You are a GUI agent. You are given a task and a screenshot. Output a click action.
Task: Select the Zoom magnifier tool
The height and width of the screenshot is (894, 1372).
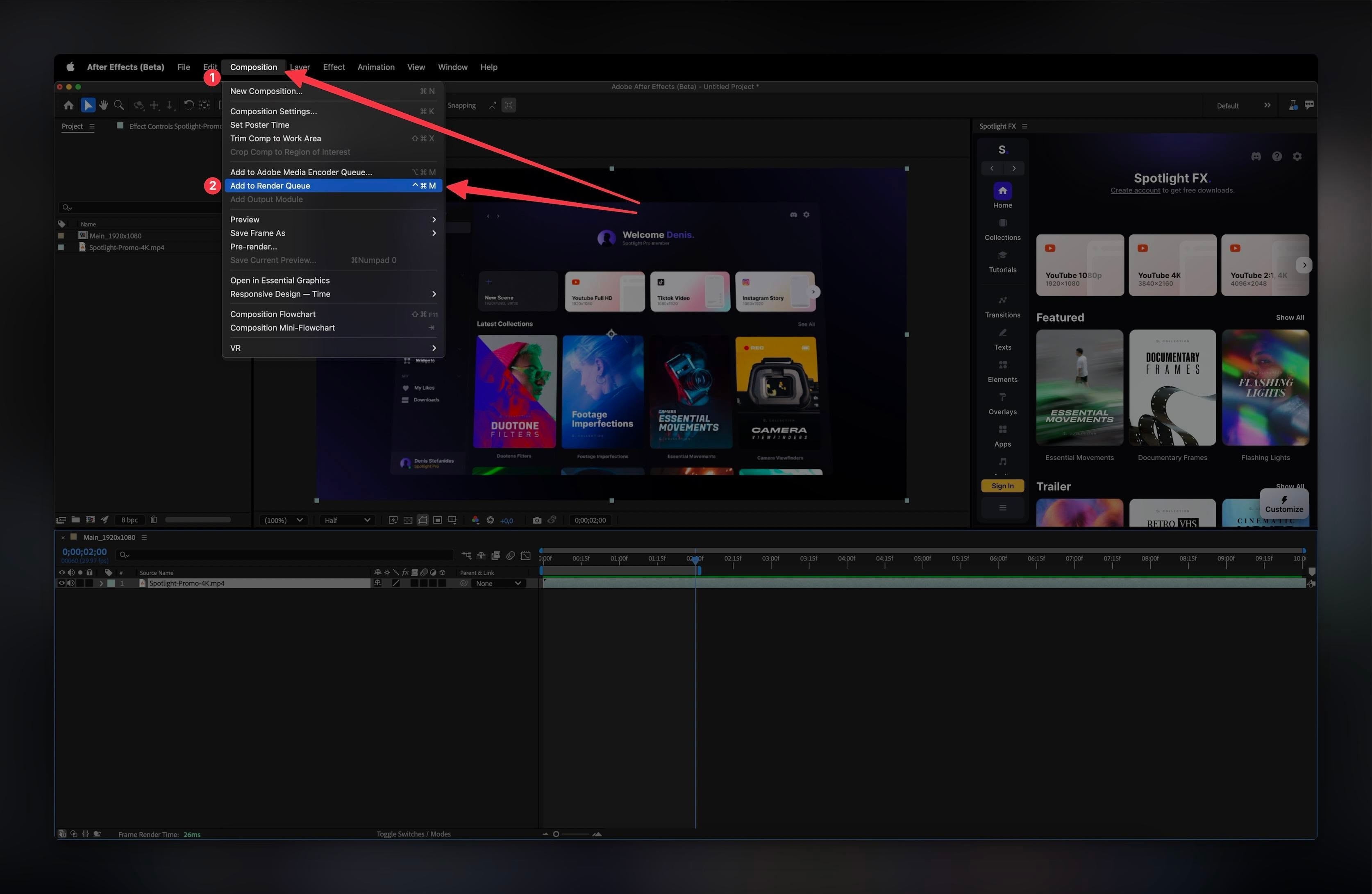point(119,105)
